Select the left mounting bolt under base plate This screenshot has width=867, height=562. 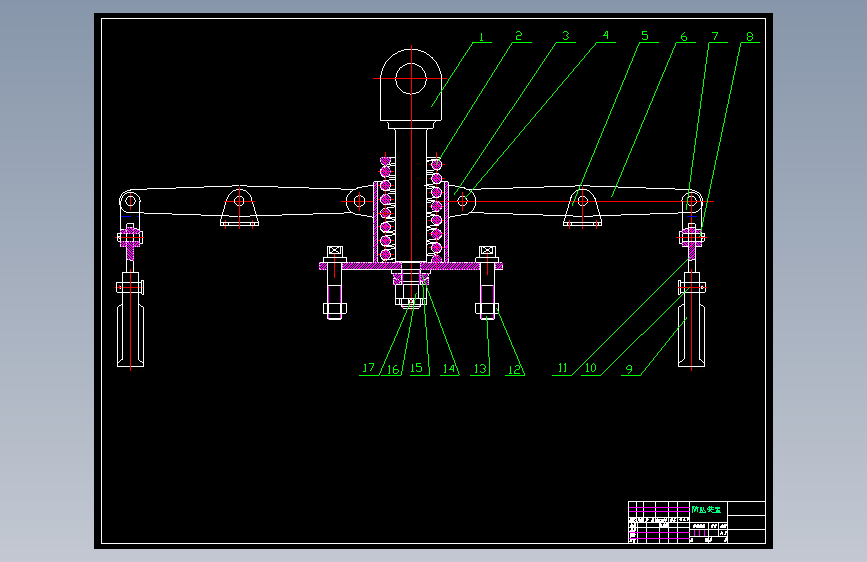click(x=335, y=283)
